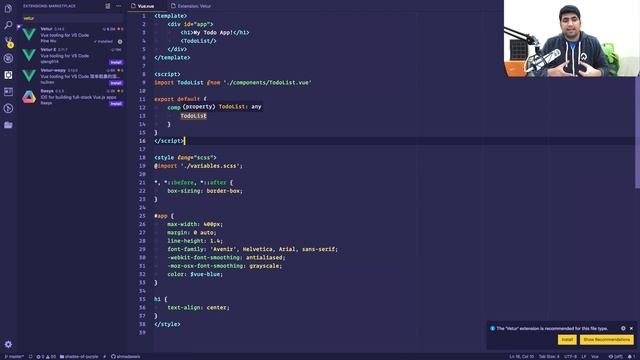
Task: Open the folder icon at activity bar bottom
Action: (8, 125)
